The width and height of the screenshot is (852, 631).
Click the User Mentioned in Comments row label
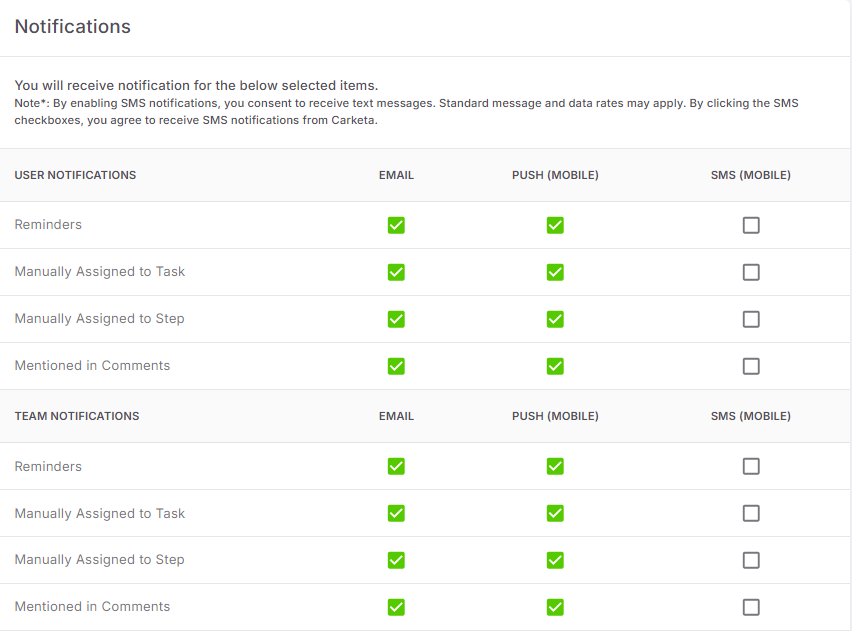tap(92, 366)
